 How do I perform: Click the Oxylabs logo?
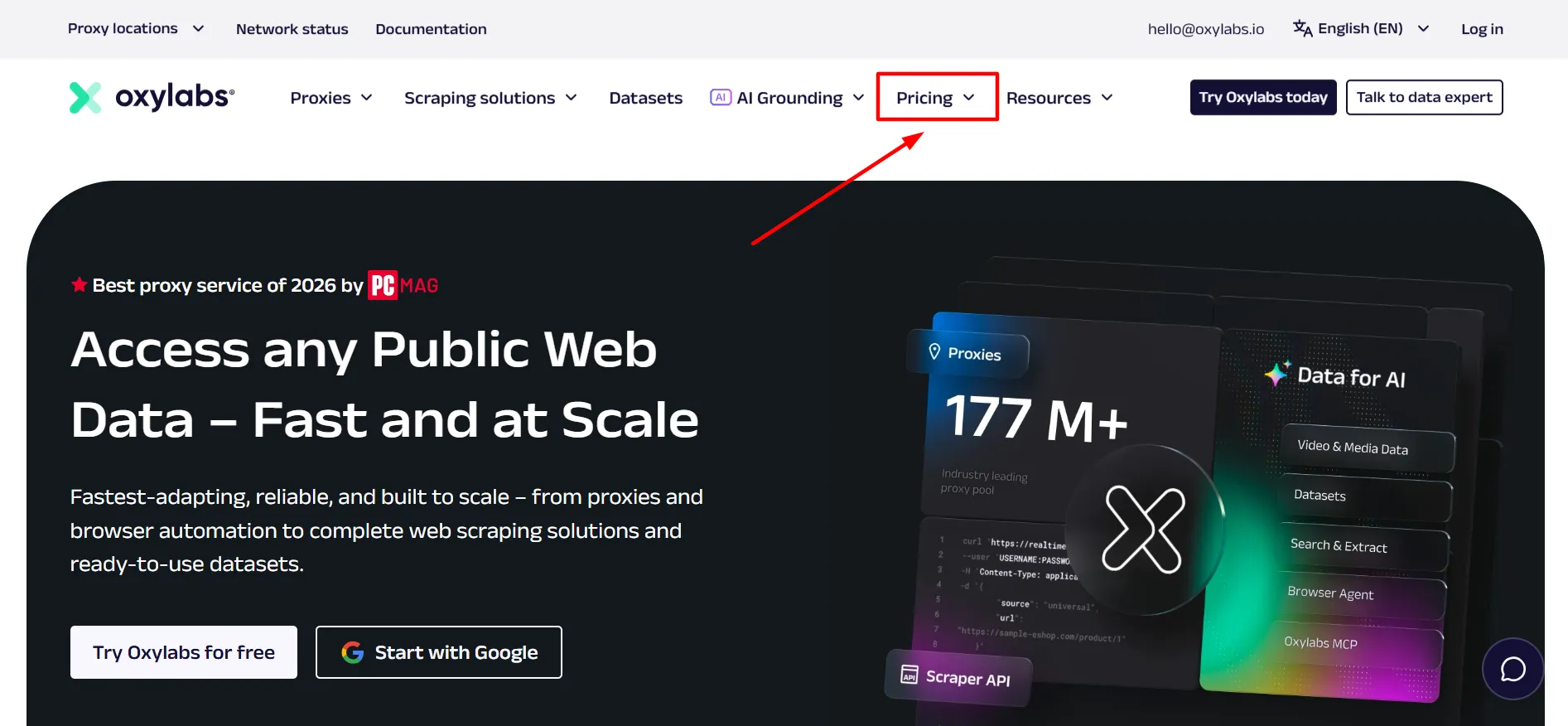coord(152,97)
